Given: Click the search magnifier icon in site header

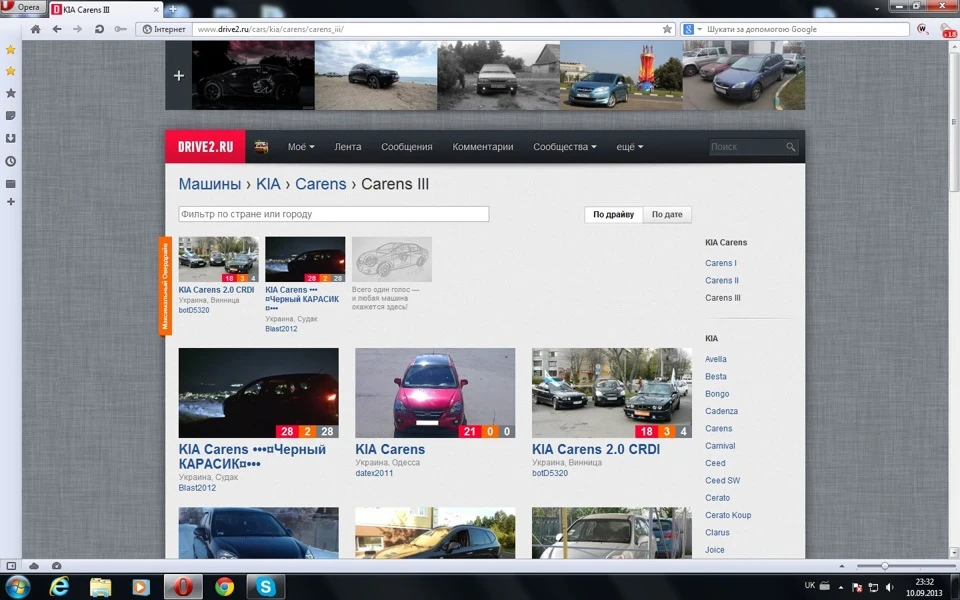Looking at the screenshot, I should (x=790, y=147).
